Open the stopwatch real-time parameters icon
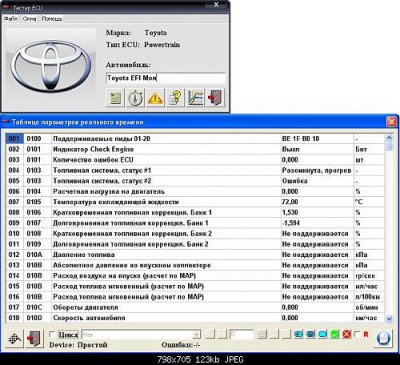 [135, 98]
